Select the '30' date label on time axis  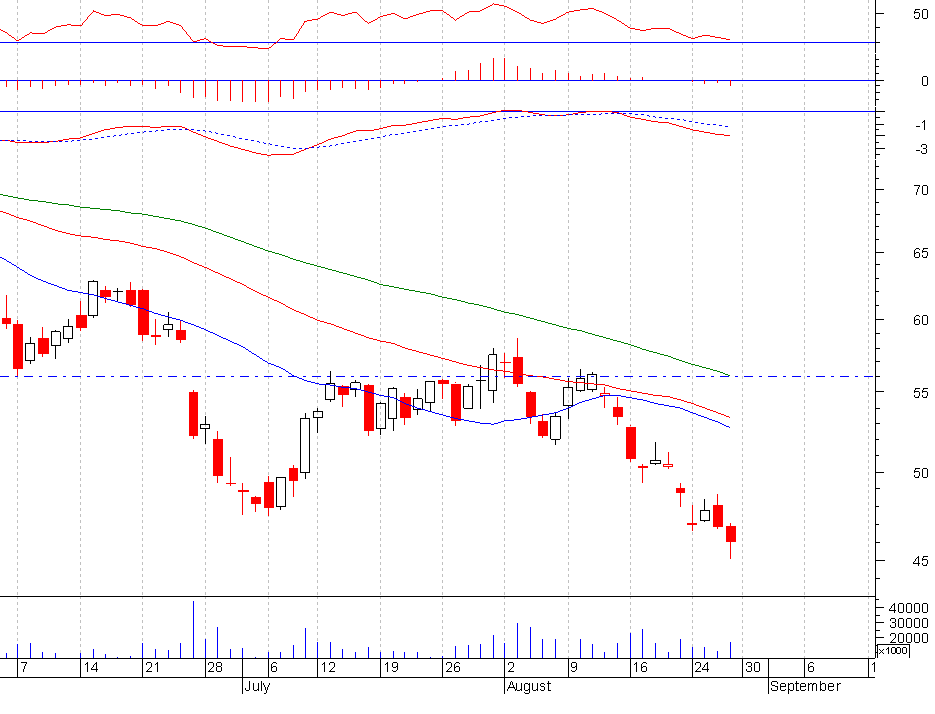tap(753, 667)
